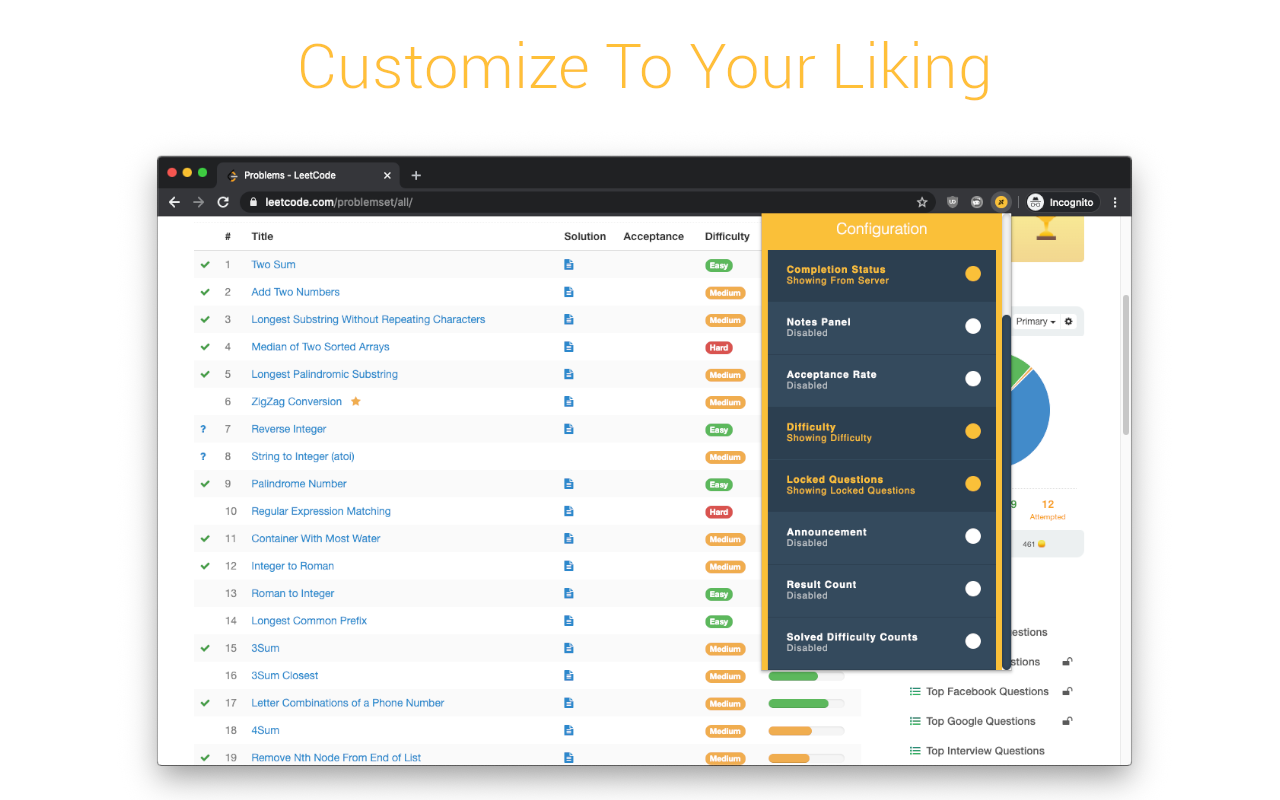Open the LeetCode extension icon in toolbar
This screenshot has width=1280, height=800.
1000,202
